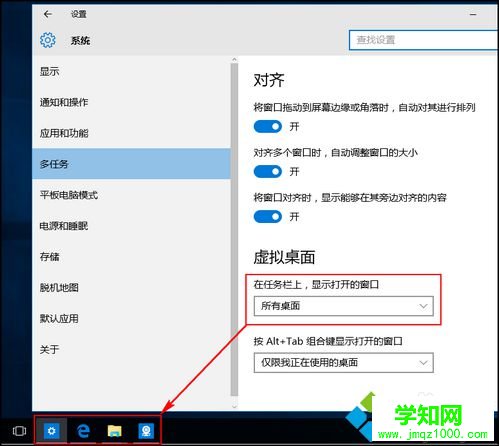Select 默认应用 in the sidebar
This screenshot has height=446, width=499.
click(131, 319)
